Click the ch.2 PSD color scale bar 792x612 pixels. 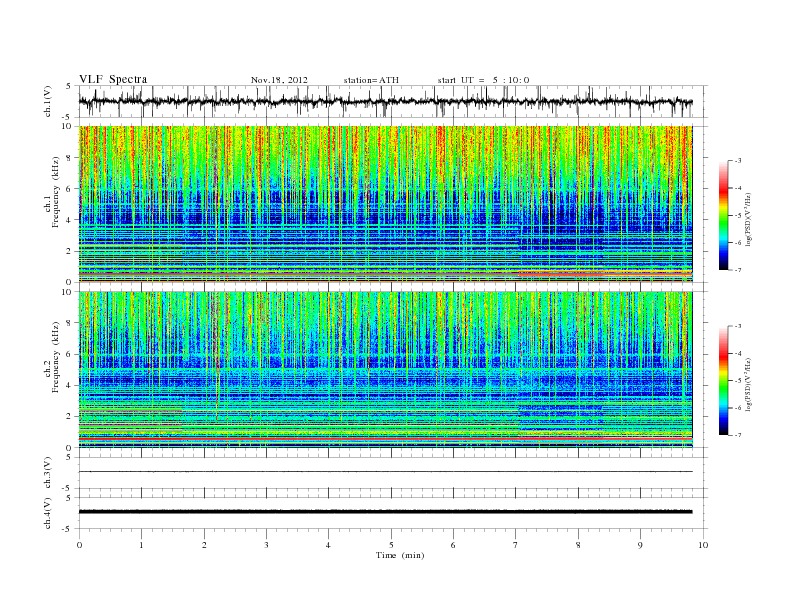(723, 381)
